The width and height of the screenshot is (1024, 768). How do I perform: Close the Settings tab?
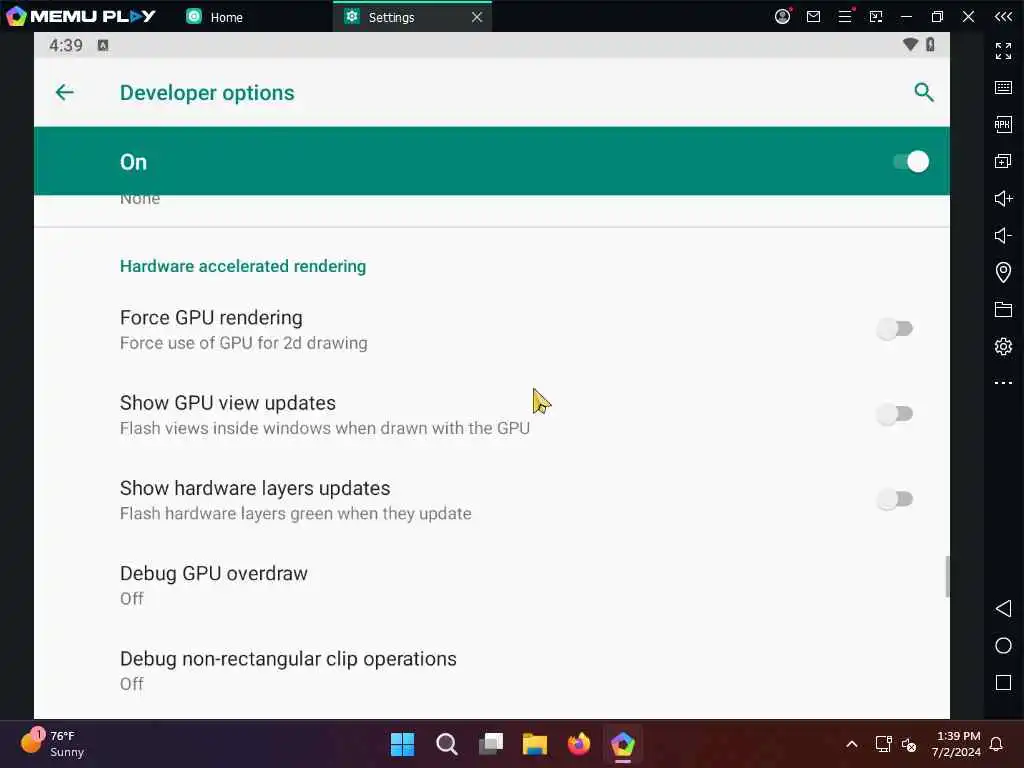pos(477,17)
